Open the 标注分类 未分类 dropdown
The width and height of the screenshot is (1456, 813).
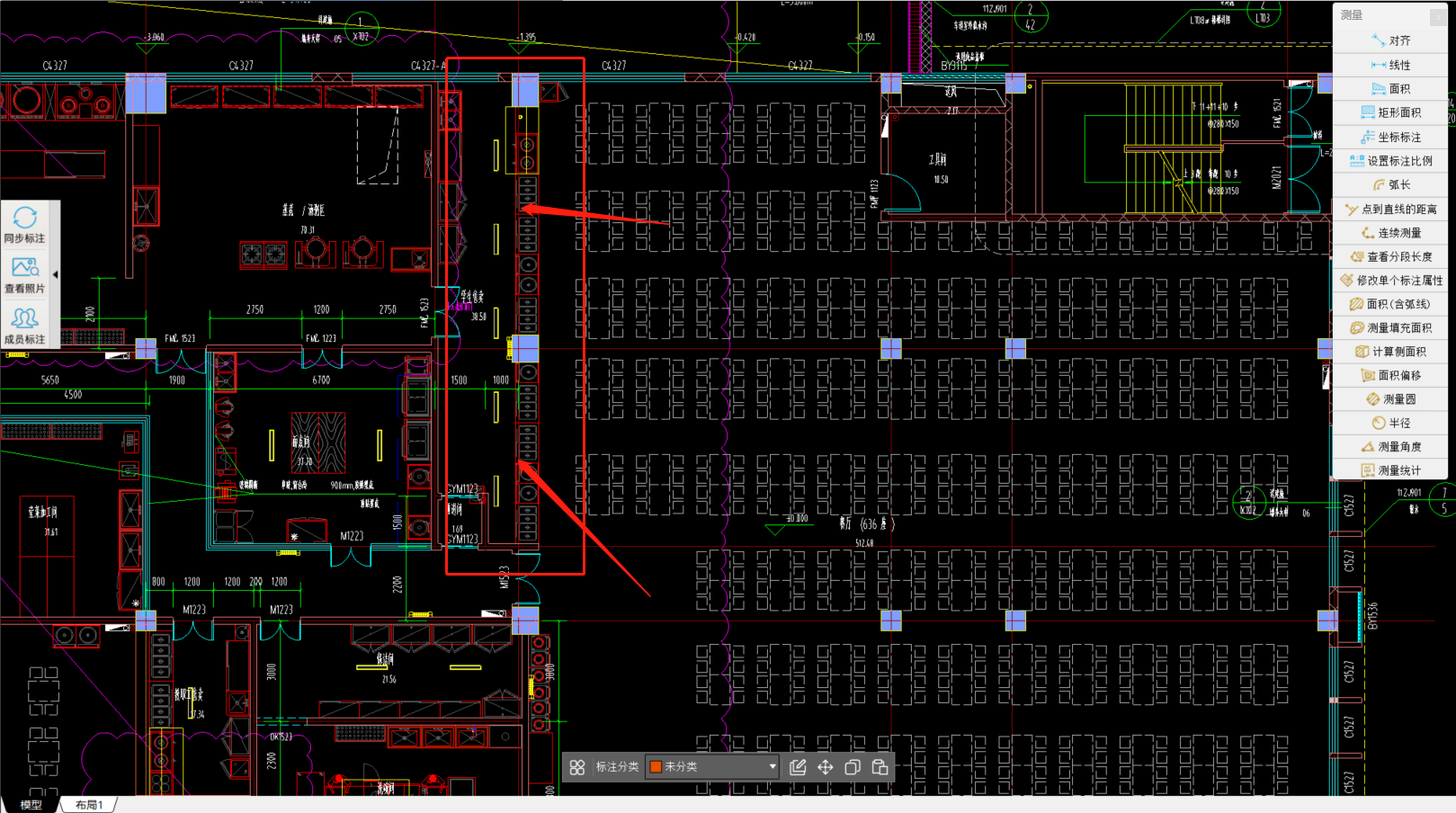712,767
